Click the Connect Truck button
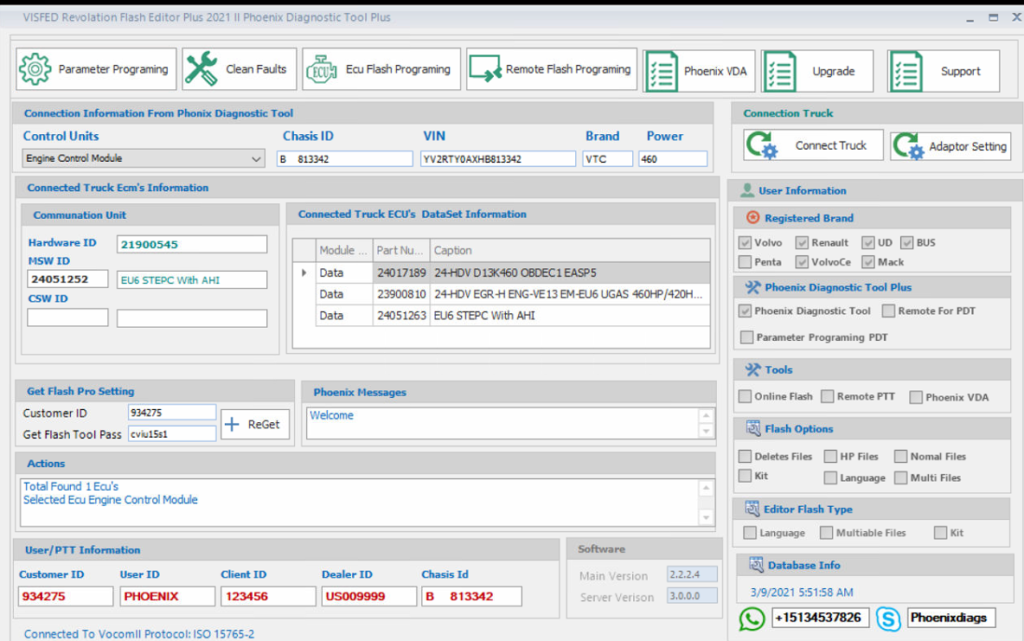The width and height of the screenshot is (1024, 641). [813, 146]
